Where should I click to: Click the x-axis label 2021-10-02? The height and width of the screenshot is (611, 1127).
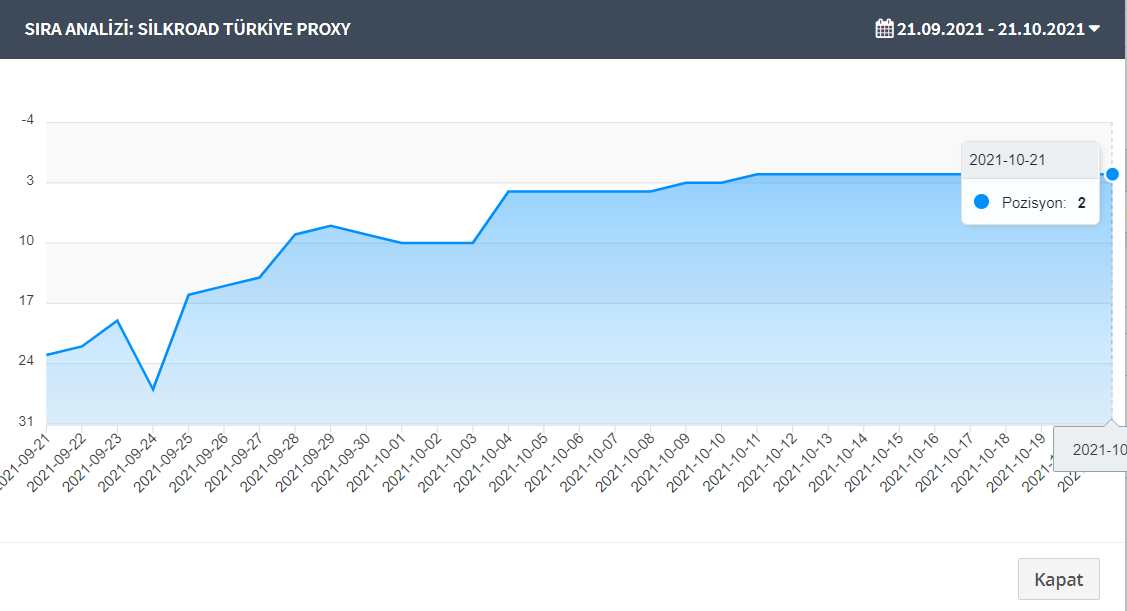tap(411, 461)
